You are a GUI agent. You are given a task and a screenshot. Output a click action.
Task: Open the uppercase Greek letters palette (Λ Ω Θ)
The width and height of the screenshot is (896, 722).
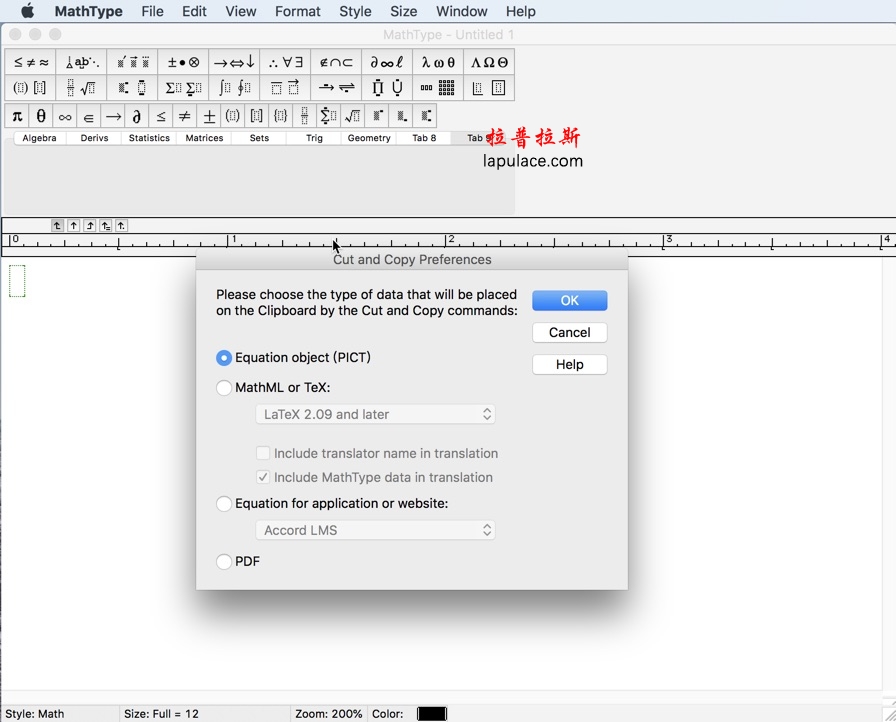click(x=489, y=61)
